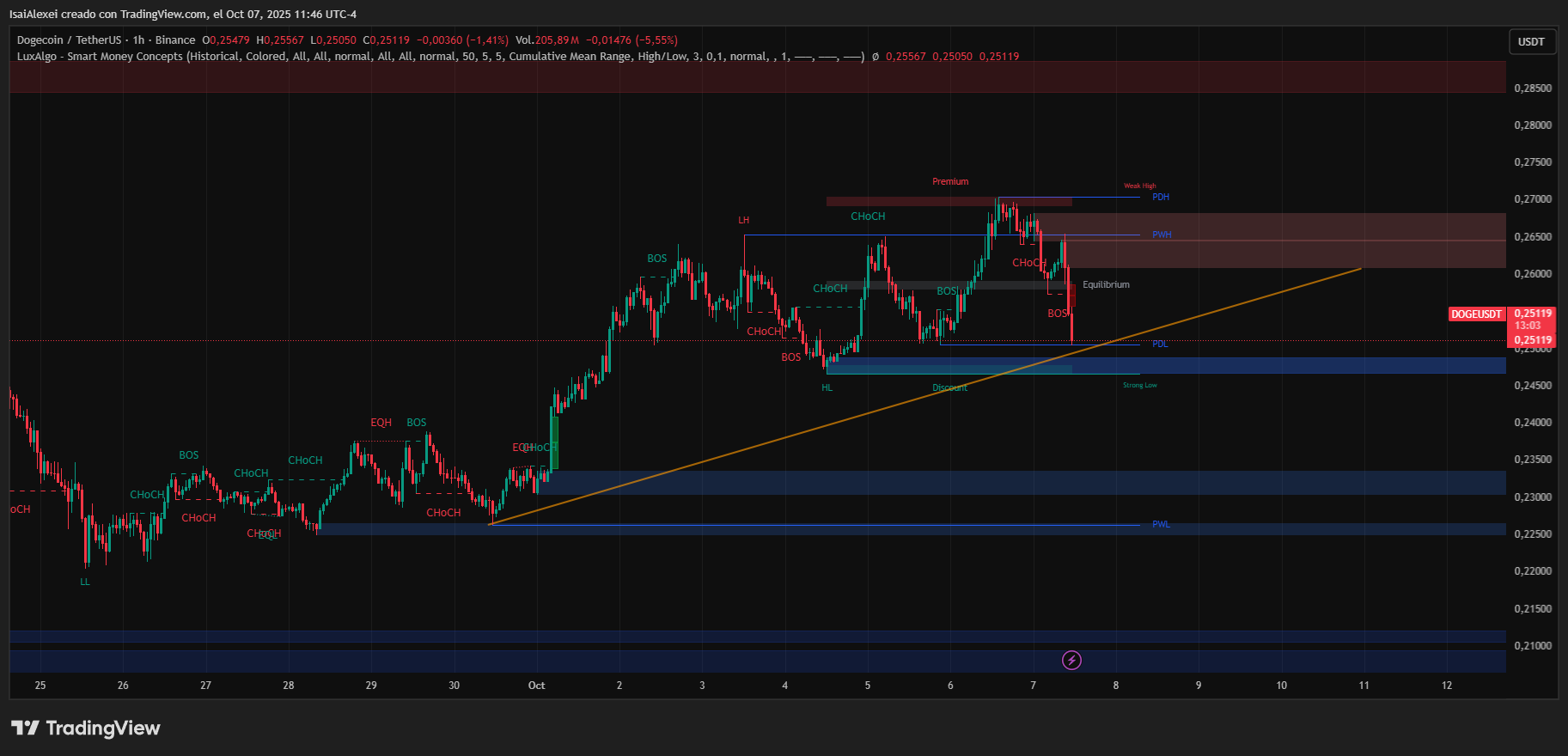Click the PWL level label
The height and width of the screenshot is (756, 1568).
pos(1160,525)
